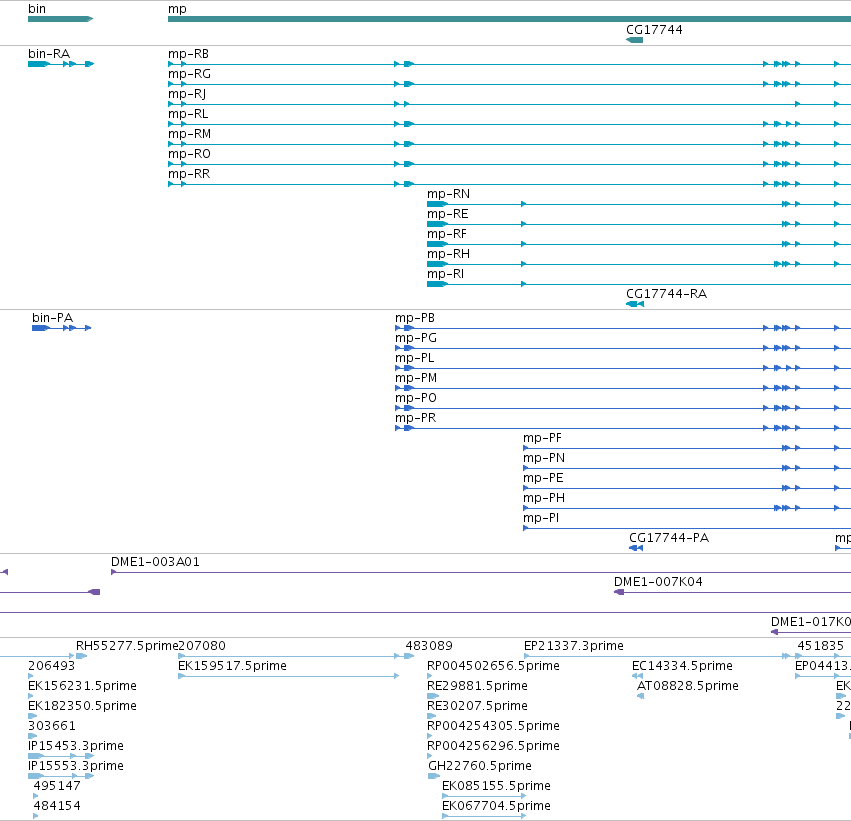The image size is (851, 821).
Task: Select protein mp-PH
Action: coord(687,508)
